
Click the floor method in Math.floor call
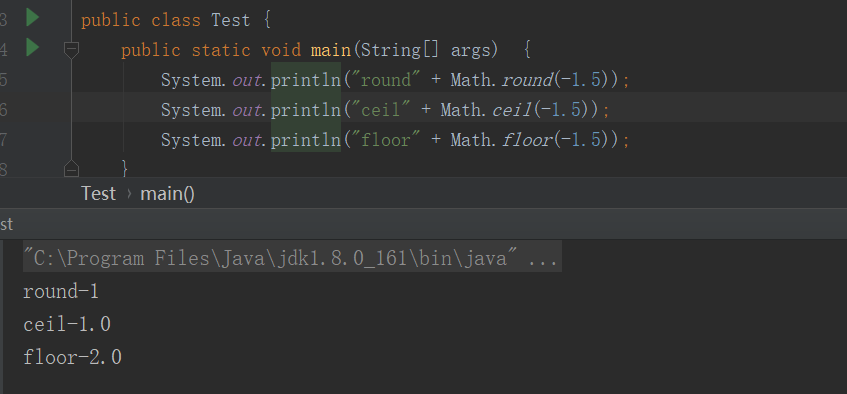pyautogui.click(x=527, y=141)
